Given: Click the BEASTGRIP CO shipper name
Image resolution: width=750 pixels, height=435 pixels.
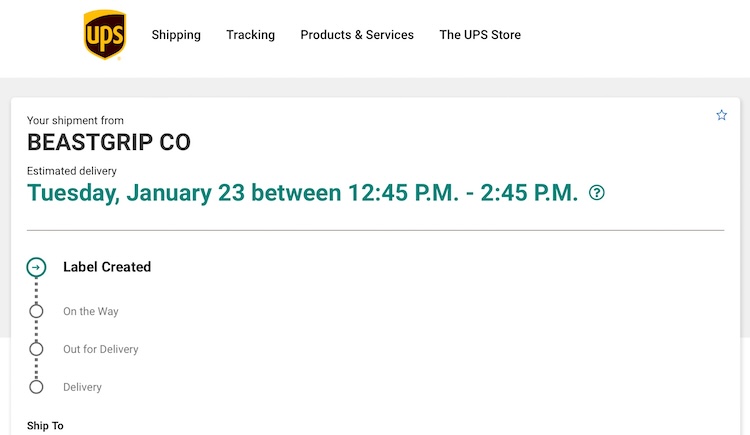Looking at the screenshot, I should (x=109, y=142).
